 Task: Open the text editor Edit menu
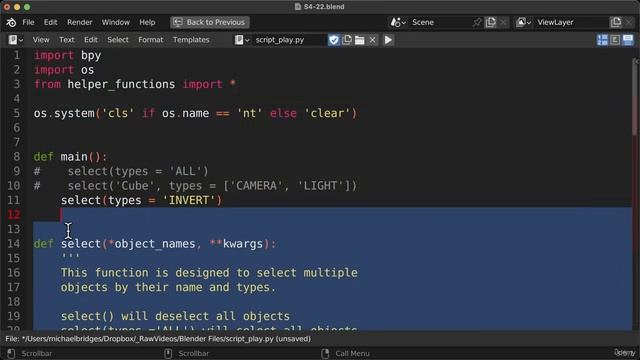pos(91,40)
